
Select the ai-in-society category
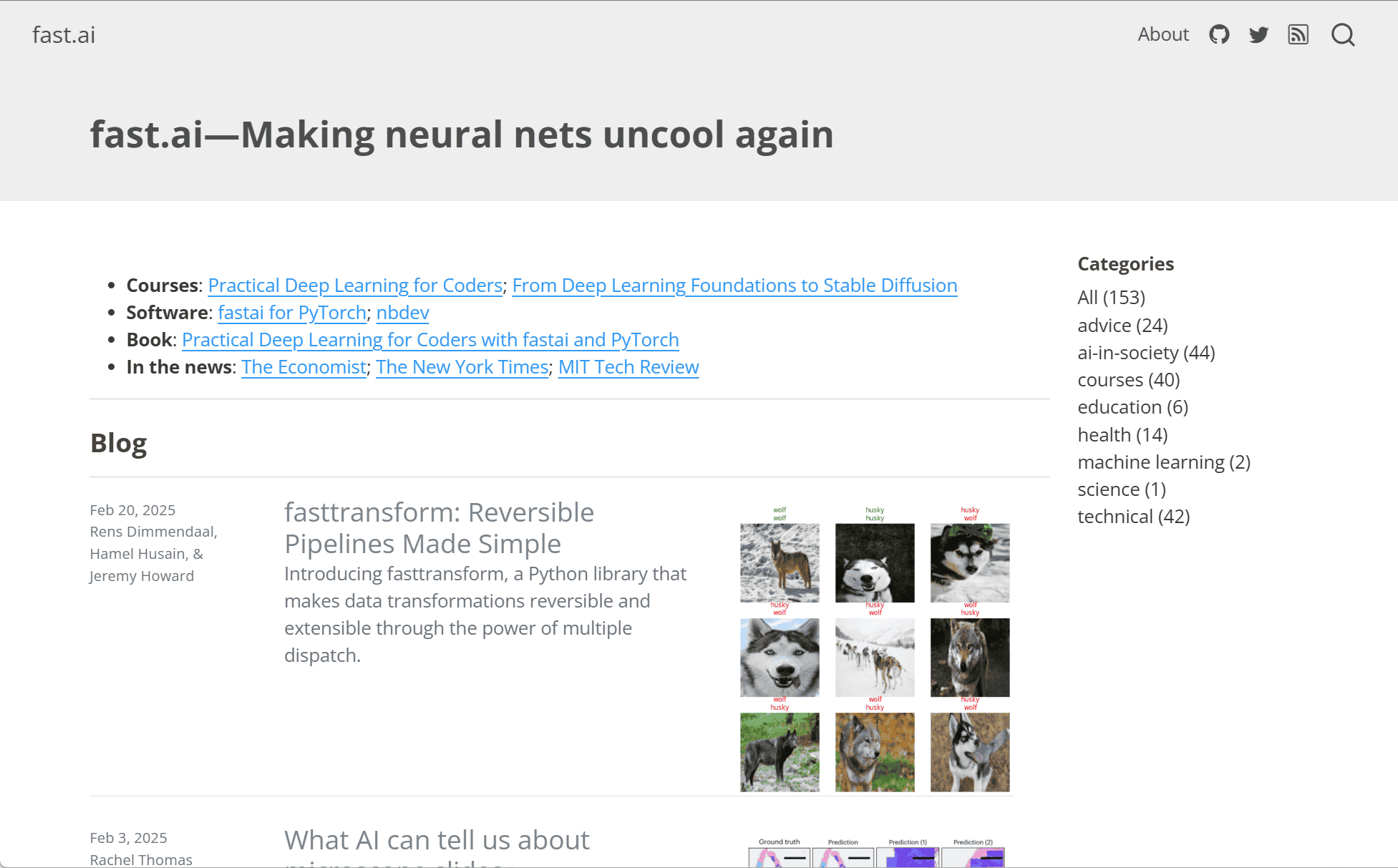pyautogui.click(x=1146, y=353)
